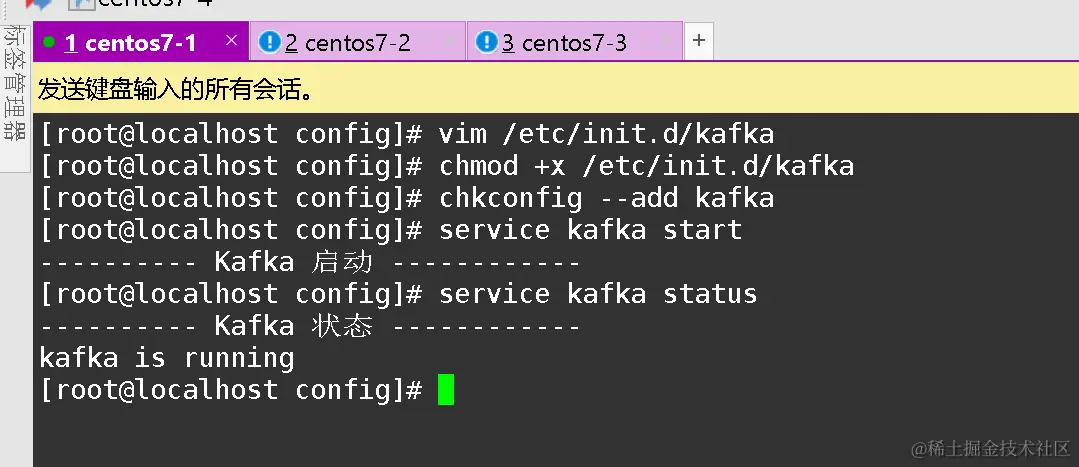Click the green connection dot on centos7-1
Image resolution: width=1079 pixels, height=467 pixels.
pos(49,42)
